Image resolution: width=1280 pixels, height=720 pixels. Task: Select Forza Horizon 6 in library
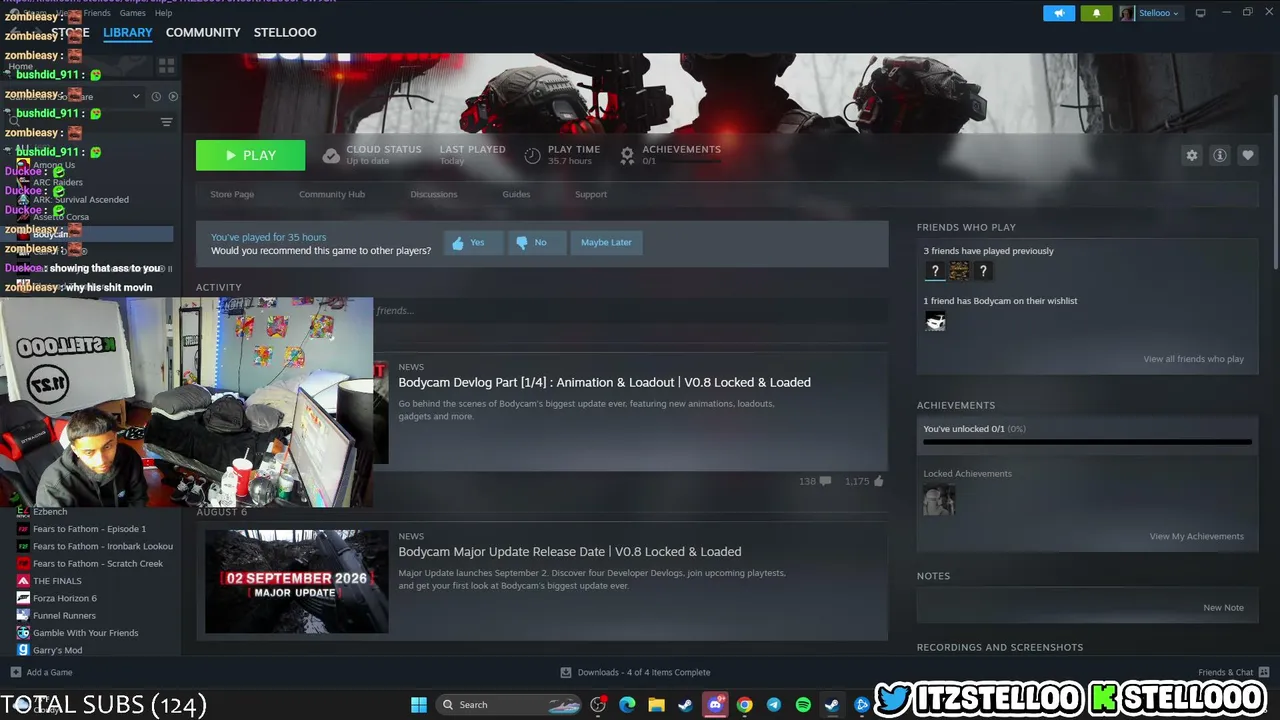click(65, 598)
